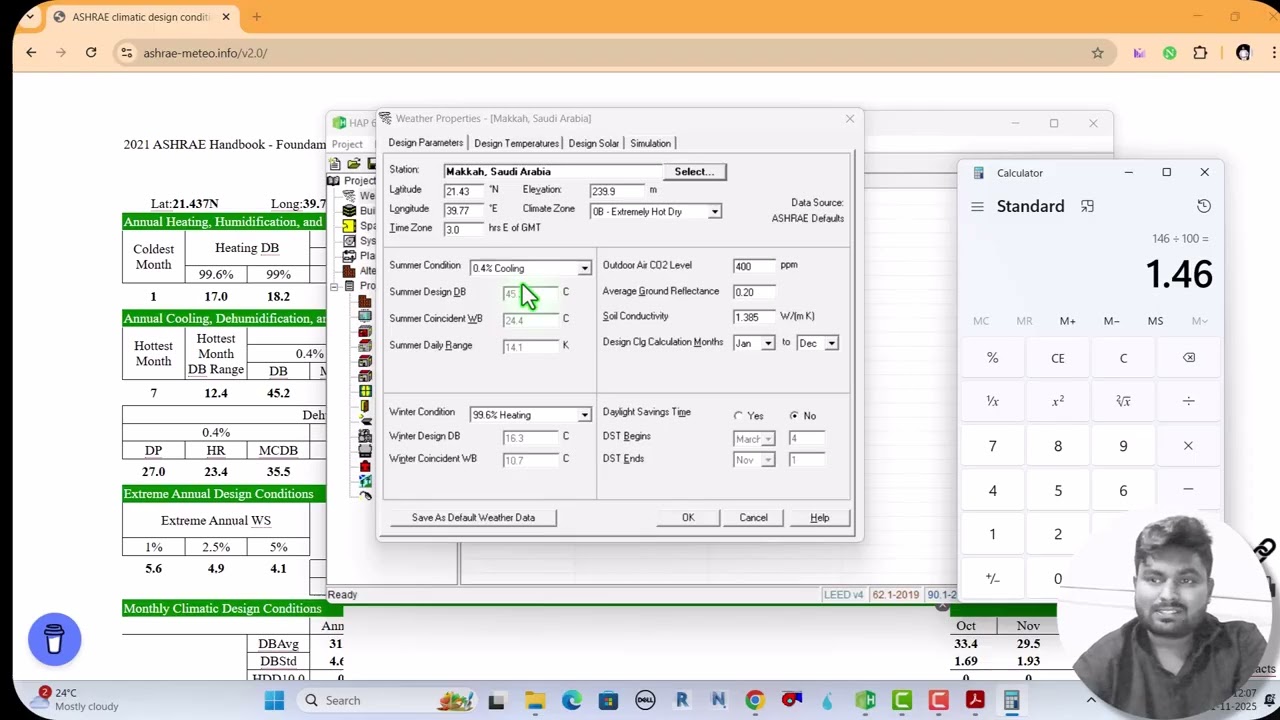Screen dimensions: 1280x720
Task: Switch to the Simulation tab
Action: [x=650, y=143]
